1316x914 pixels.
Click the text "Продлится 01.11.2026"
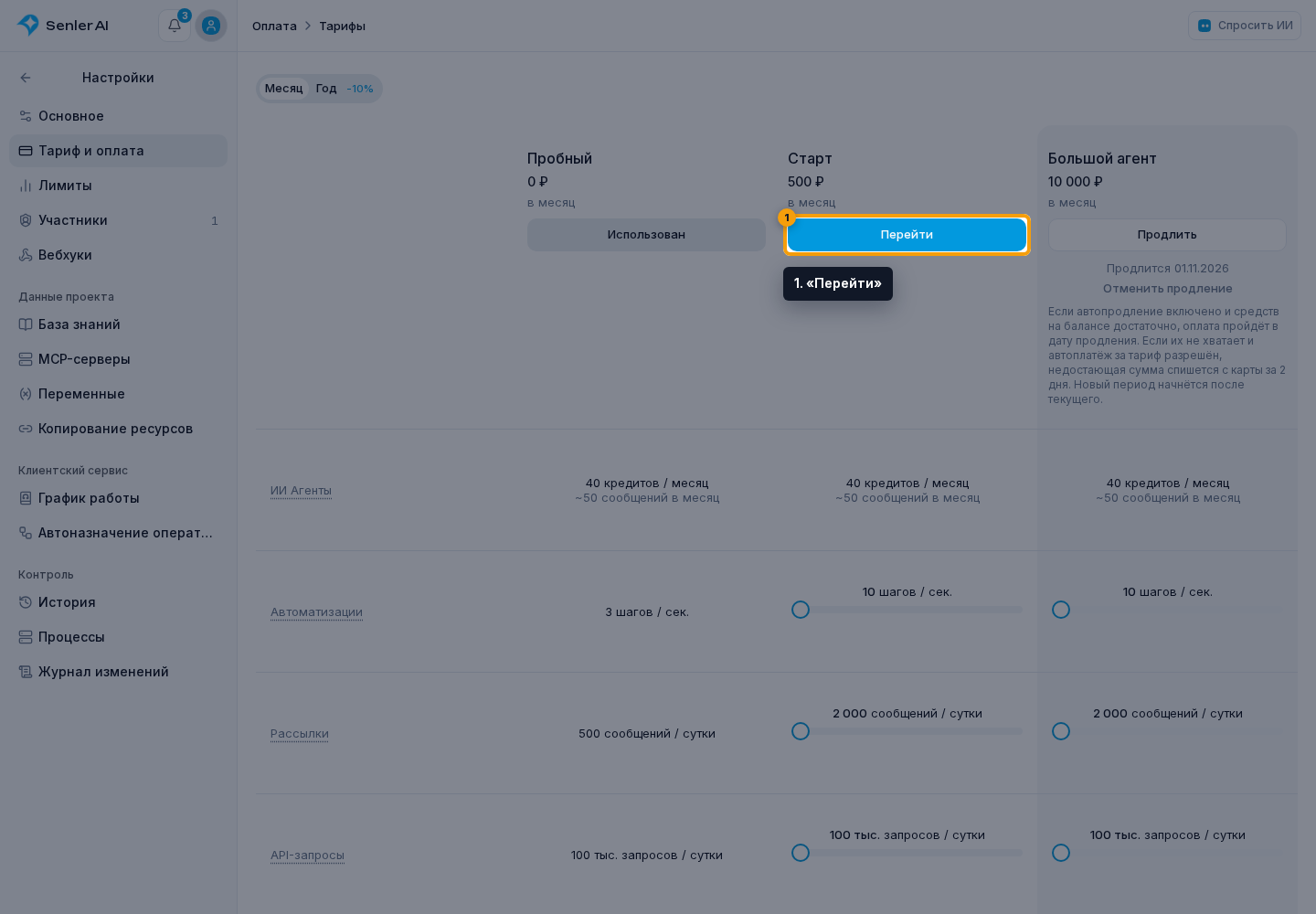click(x=1167, y=269)
